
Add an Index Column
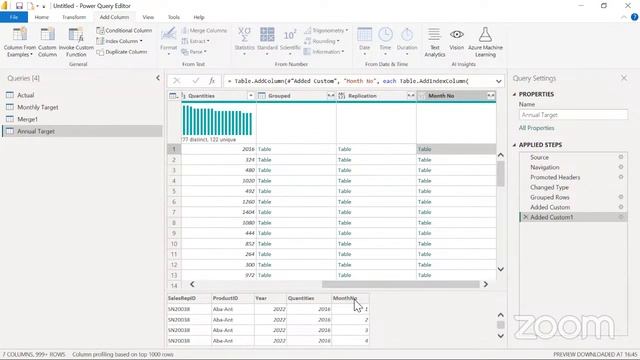tap(120, 41)
